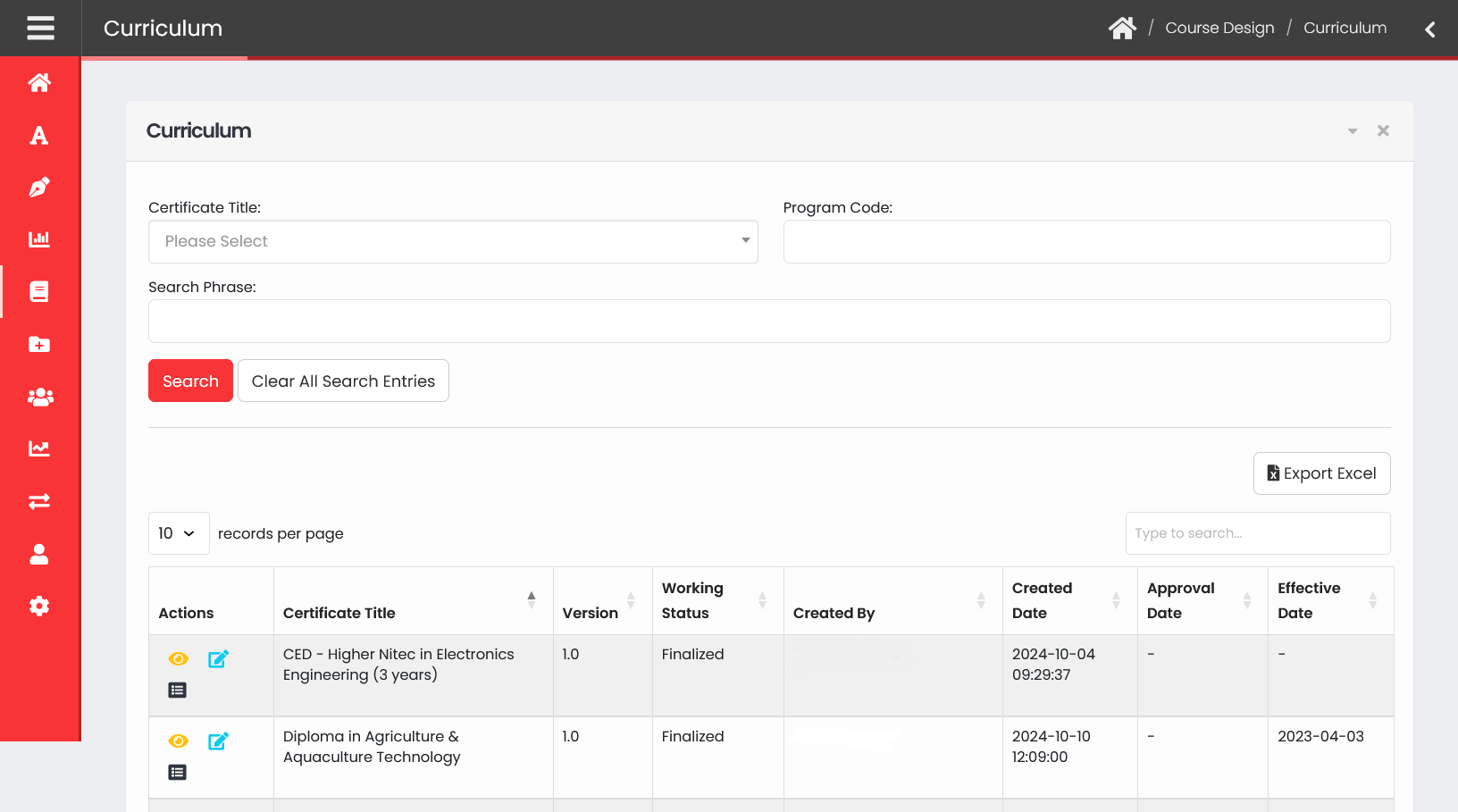Sort by Working Status column
This screenshot has width=1458, height=812.
tap(718, 600)
